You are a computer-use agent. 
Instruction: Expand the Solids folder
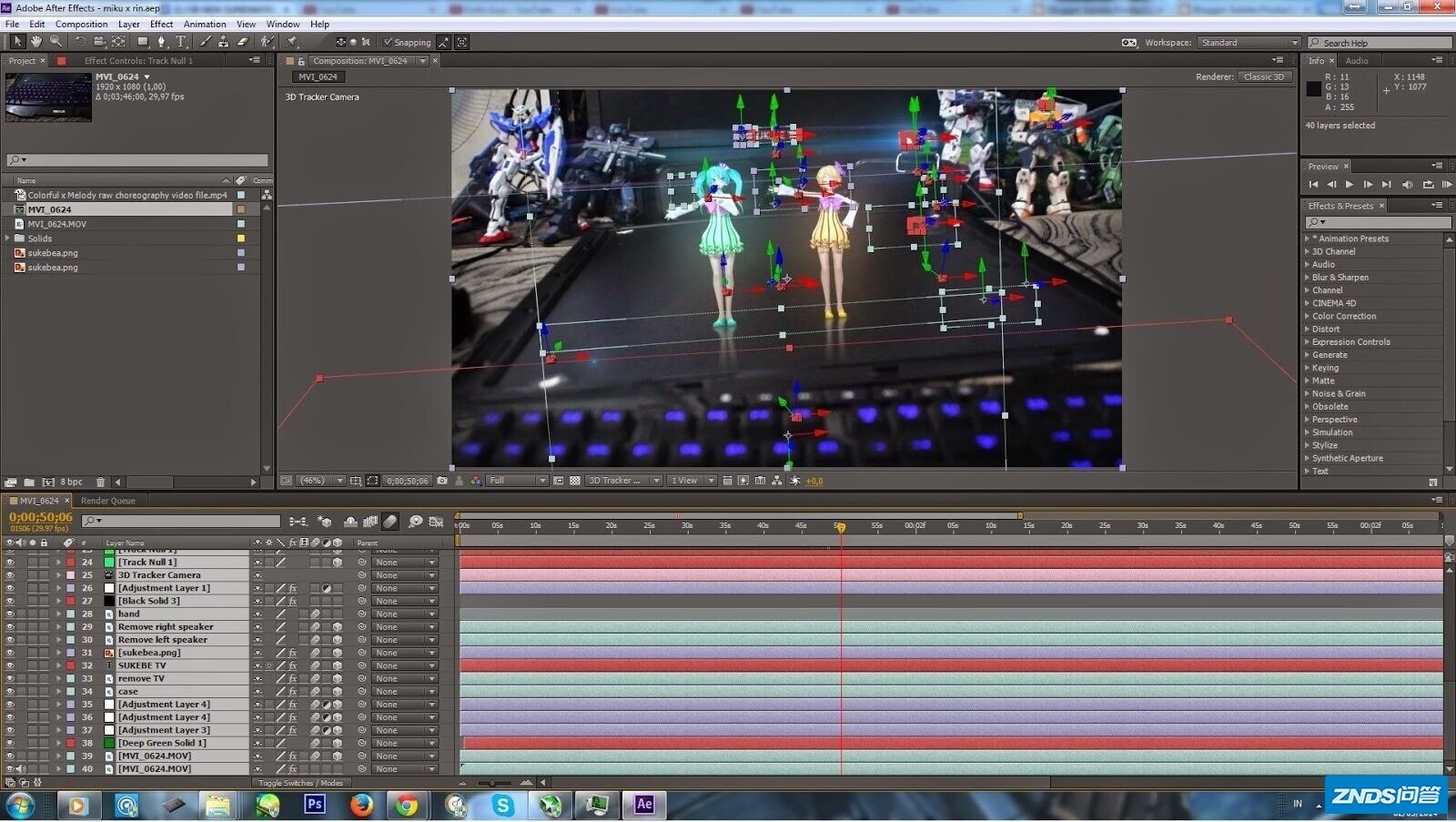pyautogui.click(x=8, y=238)
